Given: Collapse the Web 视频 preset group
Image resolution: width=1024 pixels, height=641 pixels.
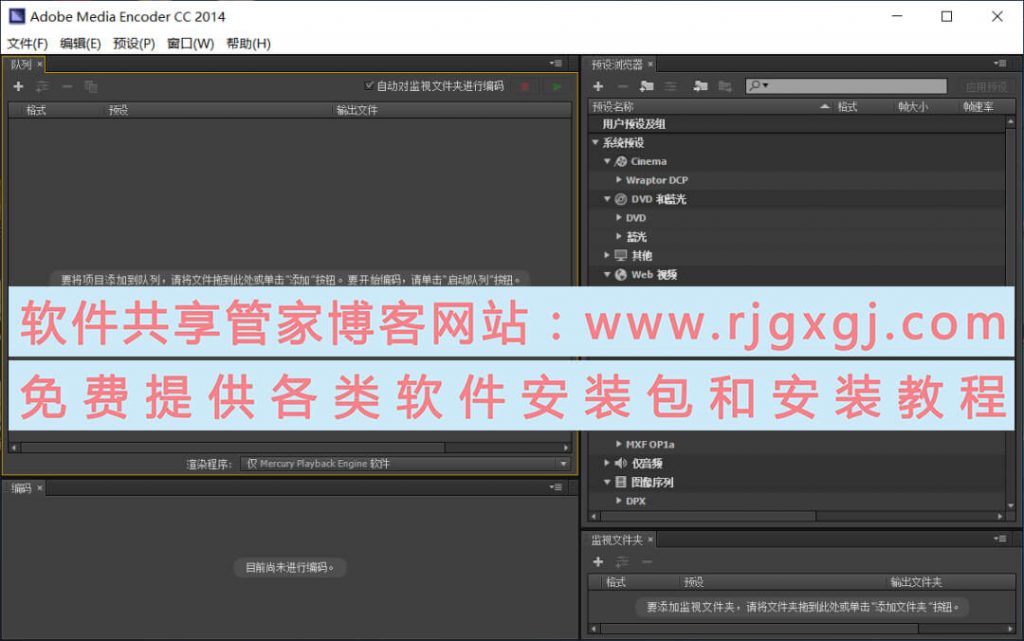Looking at the screenshot, I should click(x=607, y=275).
